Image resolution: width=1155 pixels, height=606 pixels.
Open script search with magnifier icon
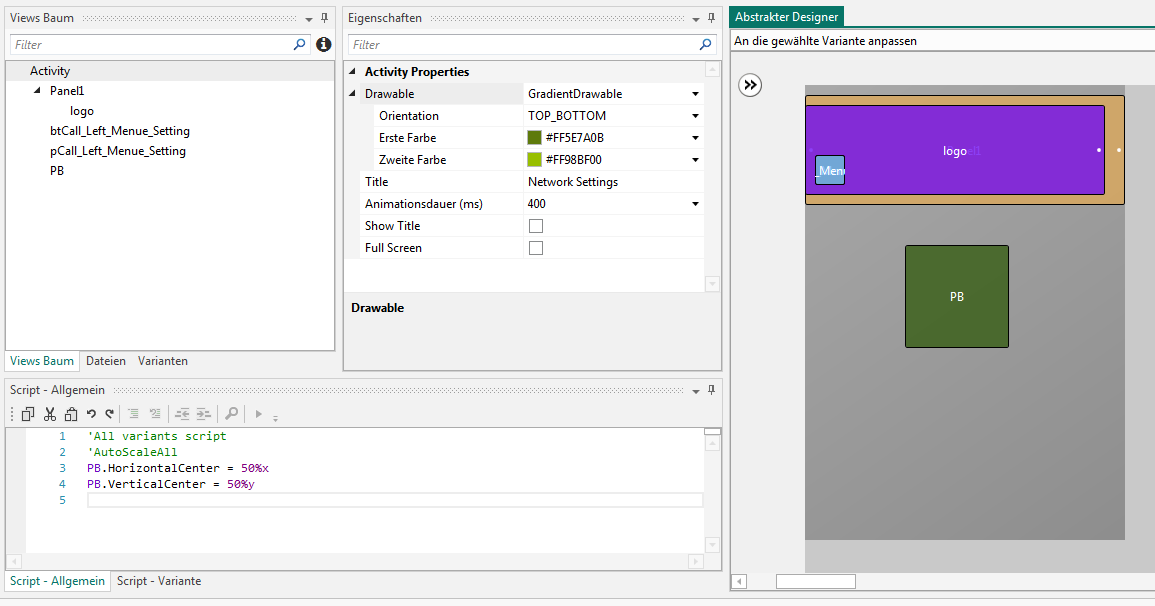pyautogui.click(x=231, y=413)
